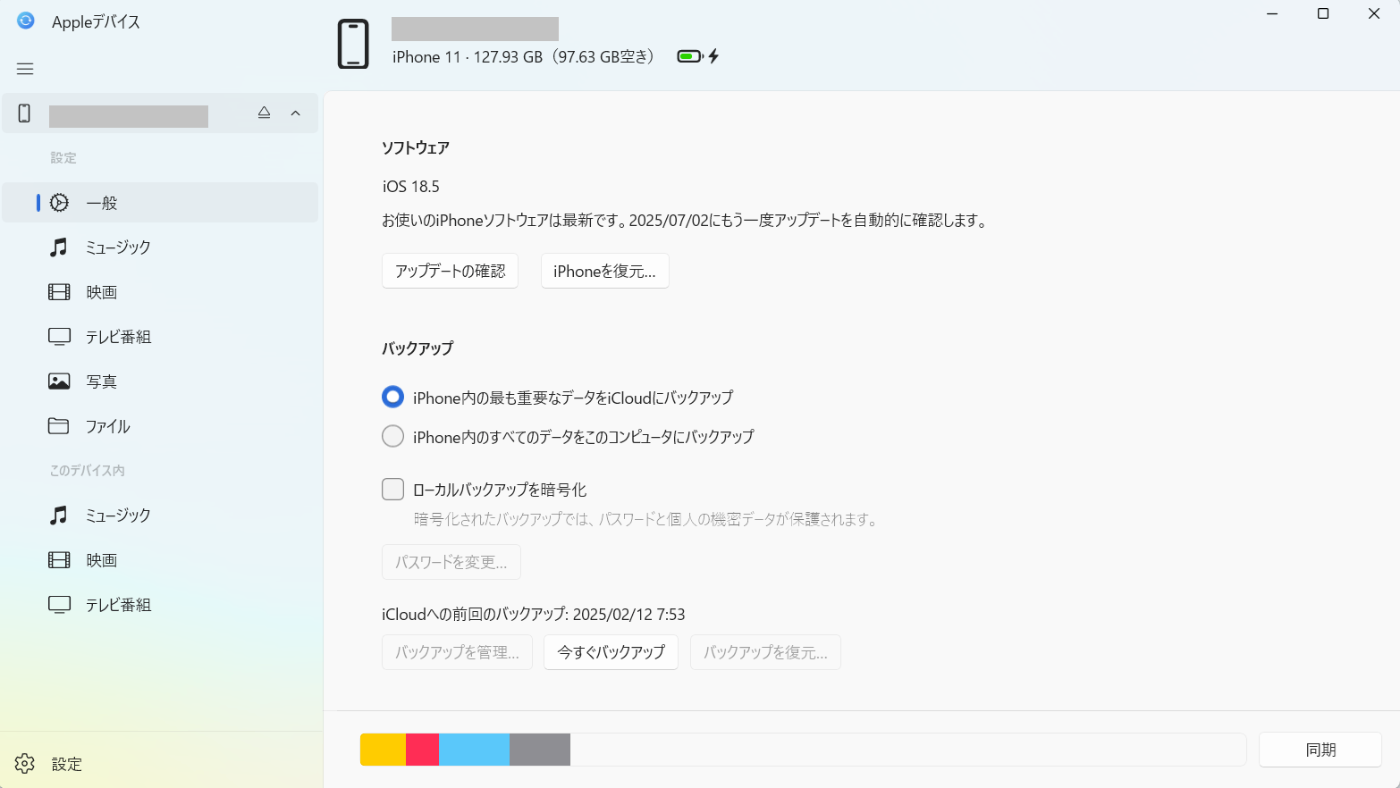Image resolution: width=1400 pixels, height=788 pixels.
Task: Open the hamburger navigation menu
Action: (x=25, y=69)
